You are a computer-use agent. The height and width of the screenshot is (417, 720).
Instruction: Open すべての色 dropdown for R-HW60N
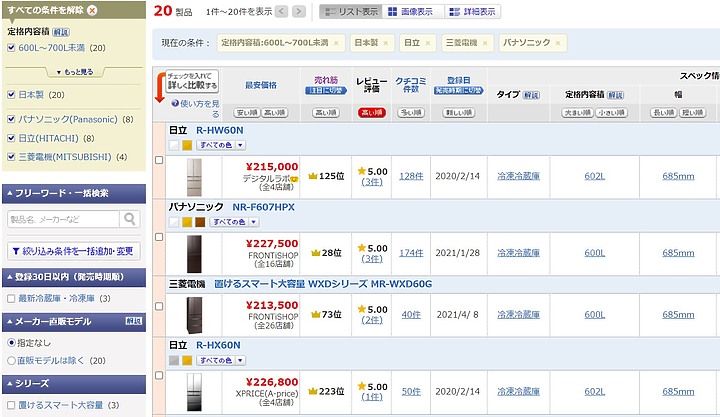point(221,145)
